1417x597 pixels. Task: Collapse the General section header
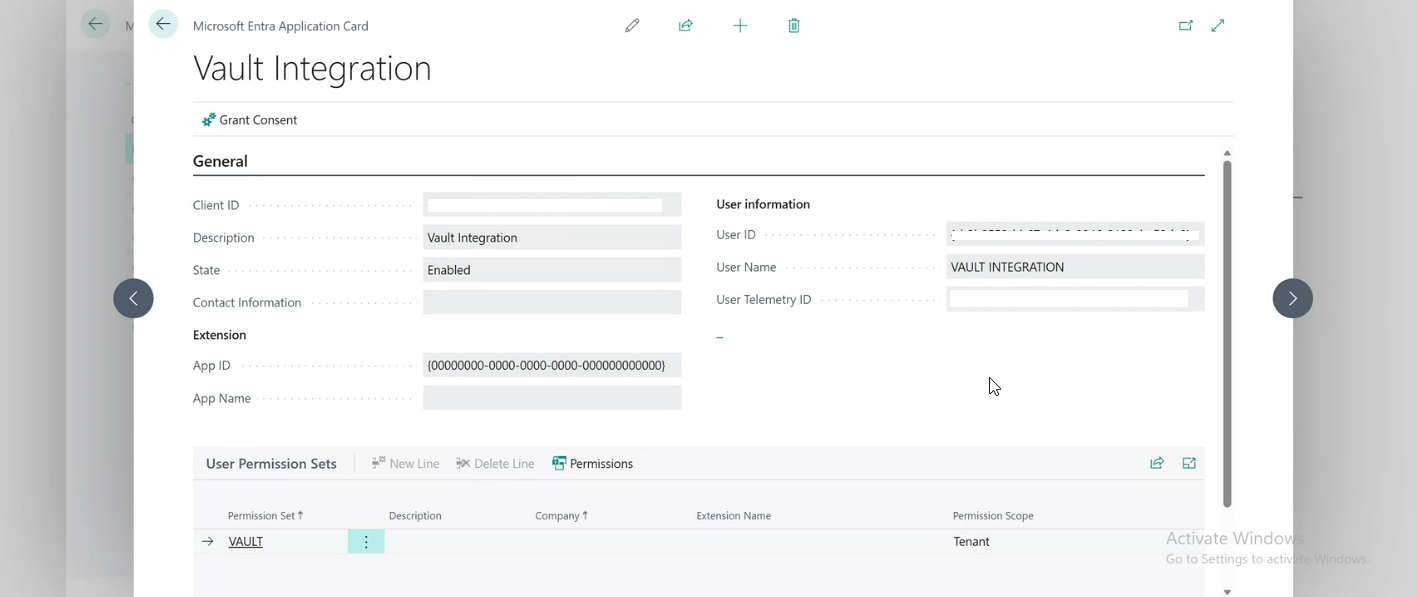(220, 161)
